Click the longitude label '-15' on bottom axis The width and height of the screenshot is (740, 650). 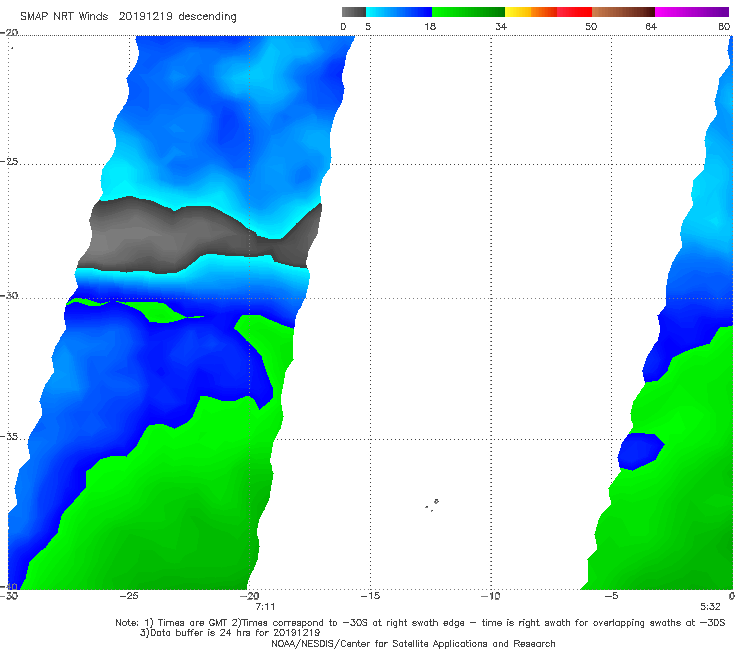pyautogui.click(x=370, y=596)
